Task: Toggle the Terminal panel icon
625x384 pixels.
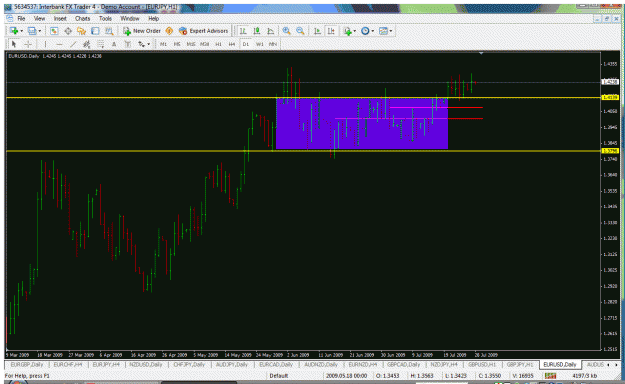Action: (x=95, y=31)
